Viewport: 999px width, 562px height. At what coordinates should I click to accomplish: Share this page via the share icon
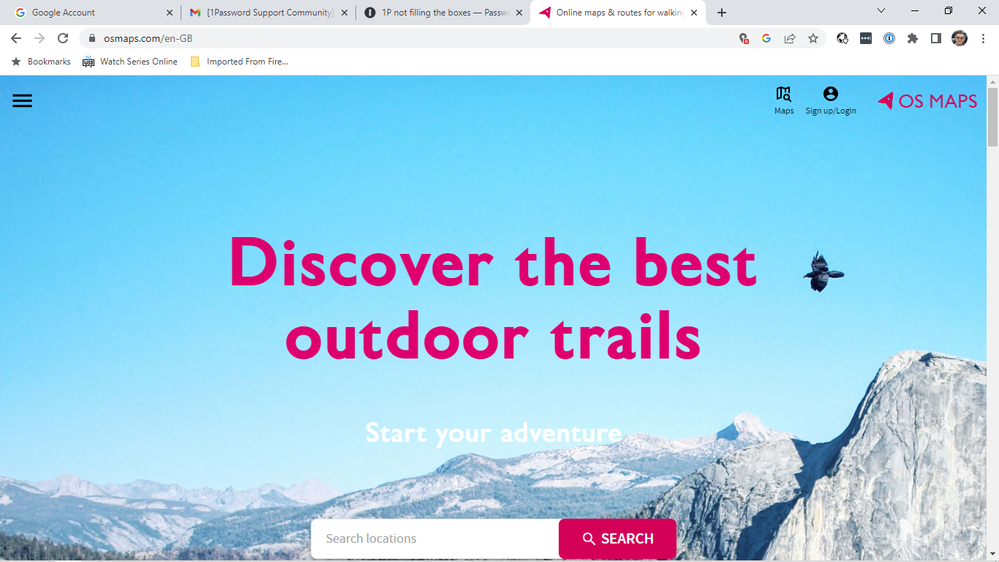789,38
